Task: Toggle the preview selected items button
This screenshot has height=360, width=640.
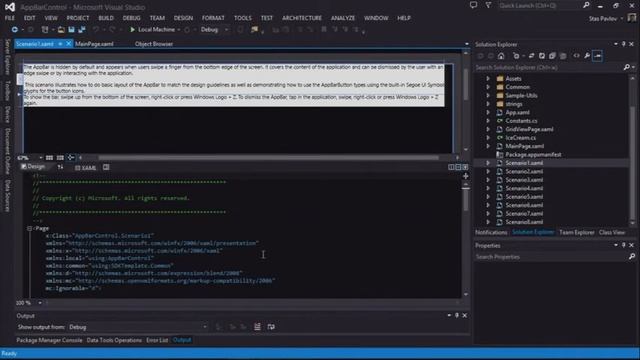Action: coord(598,56)
